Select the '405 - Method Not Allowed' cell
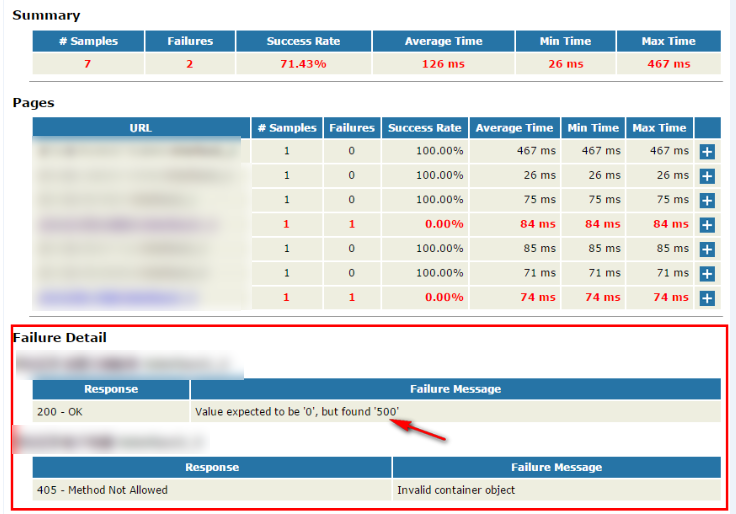This screenshot has width=736, height=514. point(212,490)
